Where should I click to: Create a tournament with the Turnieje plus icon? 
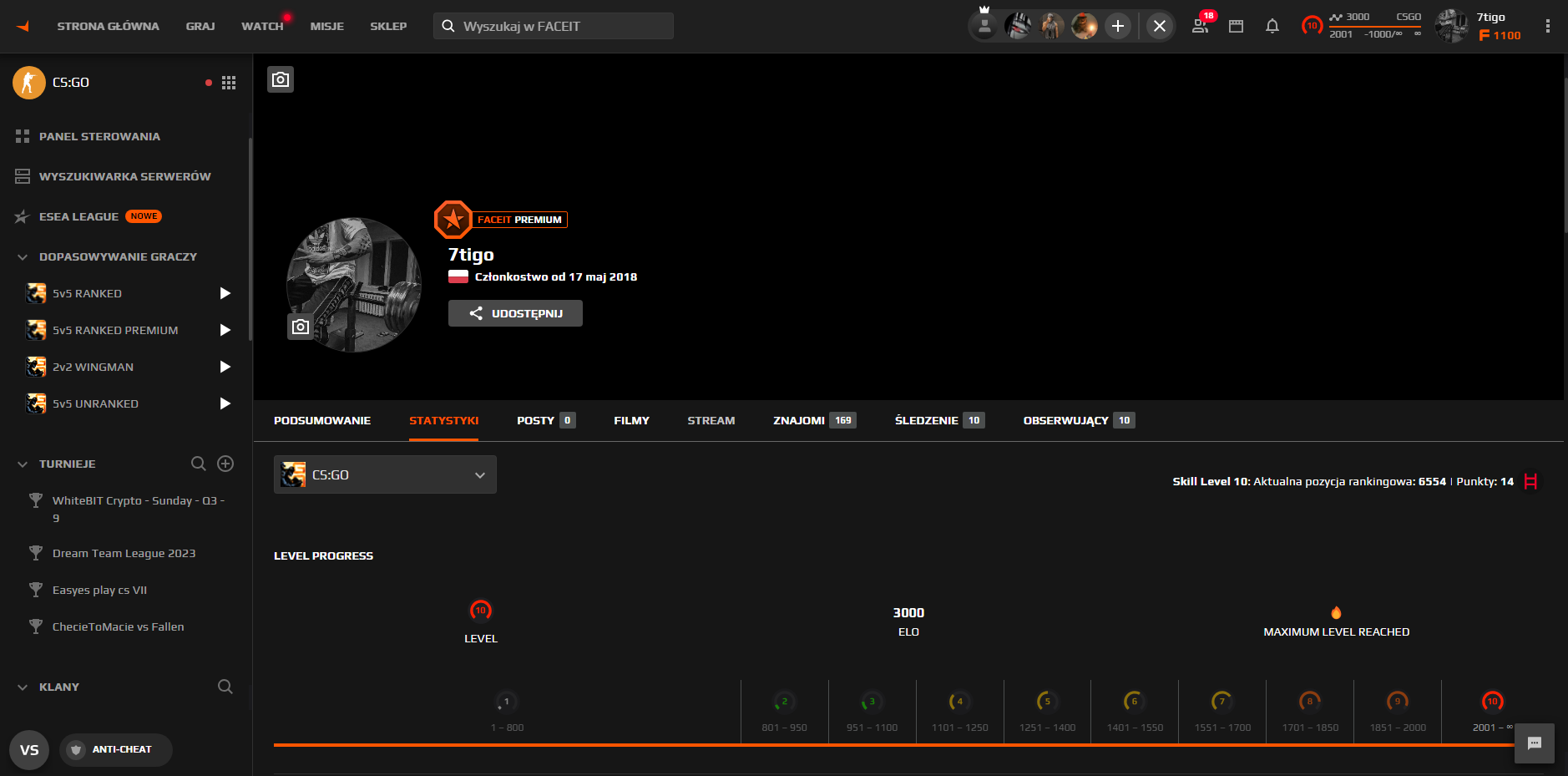coord(225,464)
